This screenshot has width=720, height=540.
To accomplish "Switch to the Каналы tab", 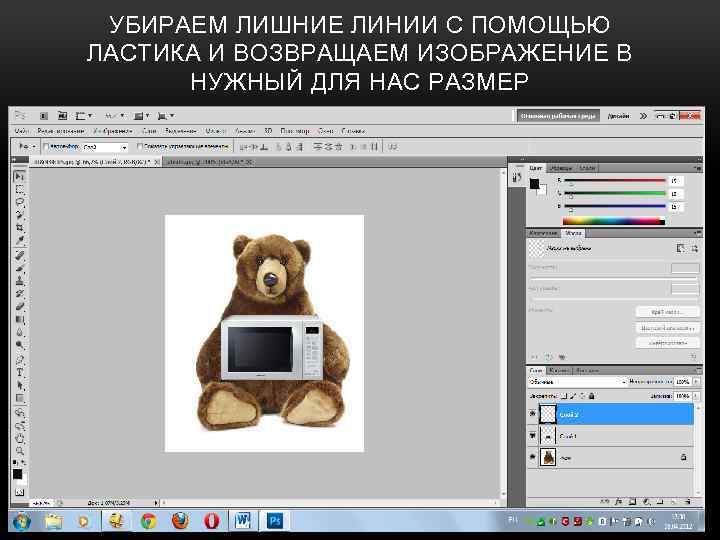I will click(560, 371).
